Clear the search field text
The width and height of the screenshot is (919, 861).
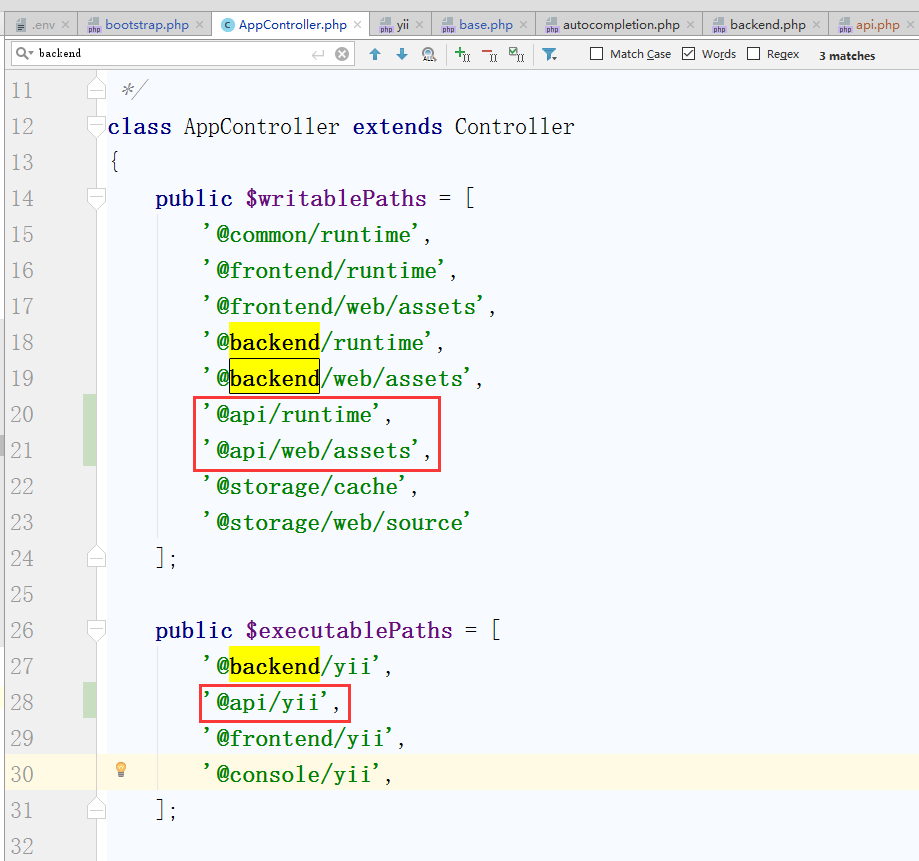coord(343,54)
